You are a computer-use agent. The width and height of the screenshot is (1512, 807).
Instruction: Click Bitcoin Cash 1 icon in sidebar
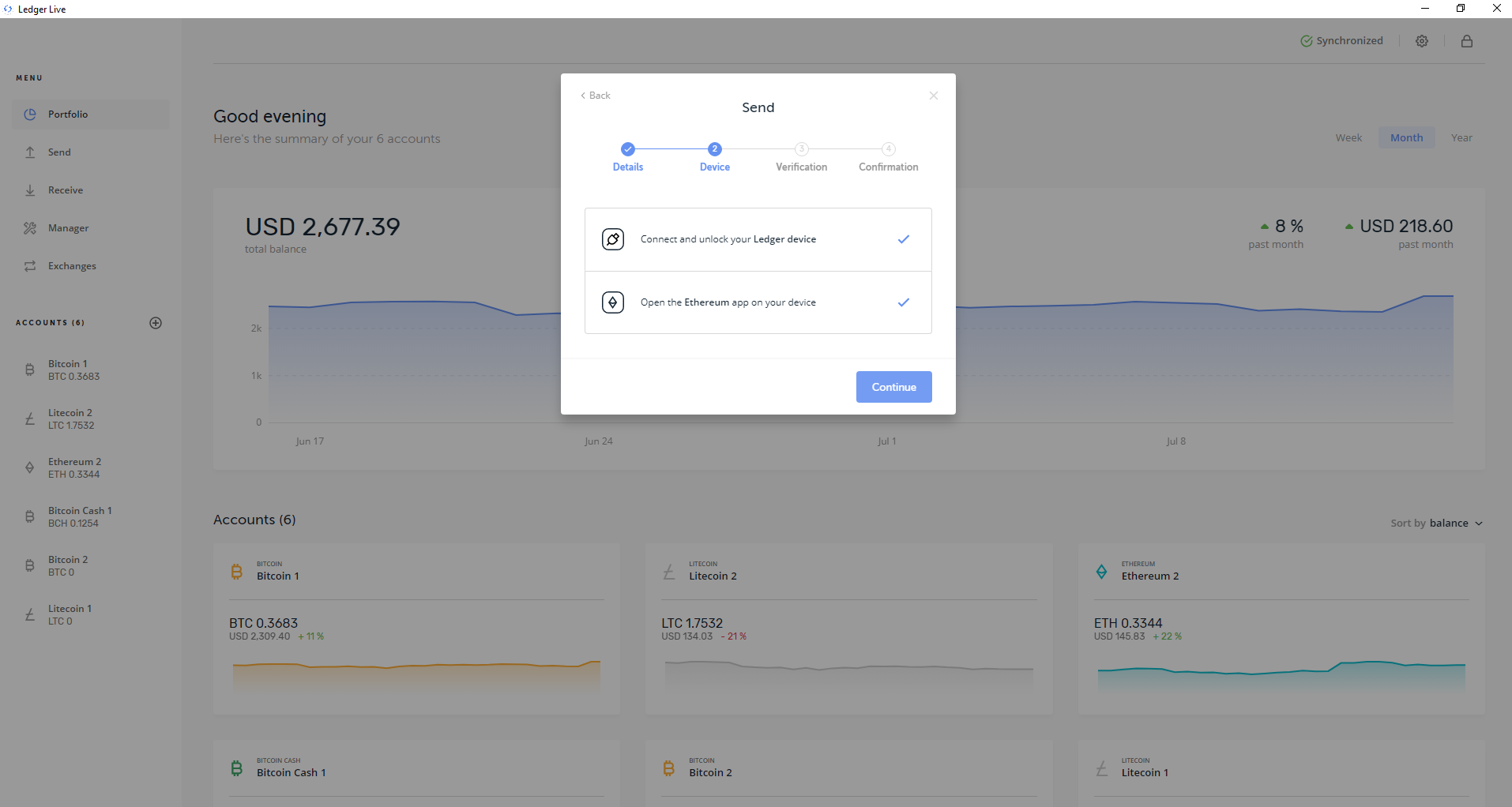pyautogui.click(x=30, y=516)
